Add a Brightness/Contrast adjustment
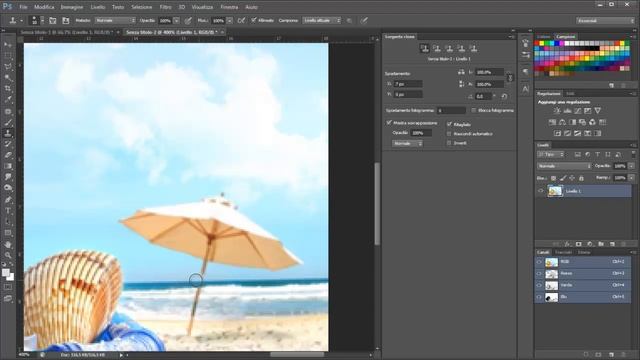Image resolution: width=640 pixels, height=360 pixels. tap(557, 111)
